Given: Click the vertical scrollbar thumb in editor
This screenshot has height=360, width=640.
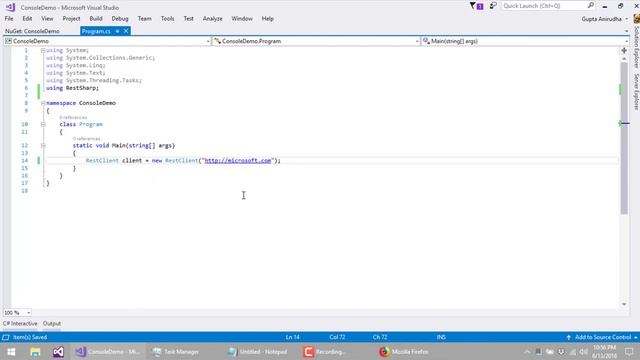Looking at the screenshot, I should (624, 138).
